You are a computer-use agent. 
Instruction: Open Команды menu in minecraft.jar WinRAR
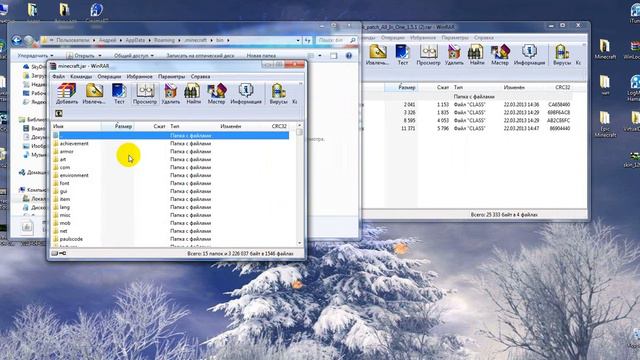(x=81, y=76)
